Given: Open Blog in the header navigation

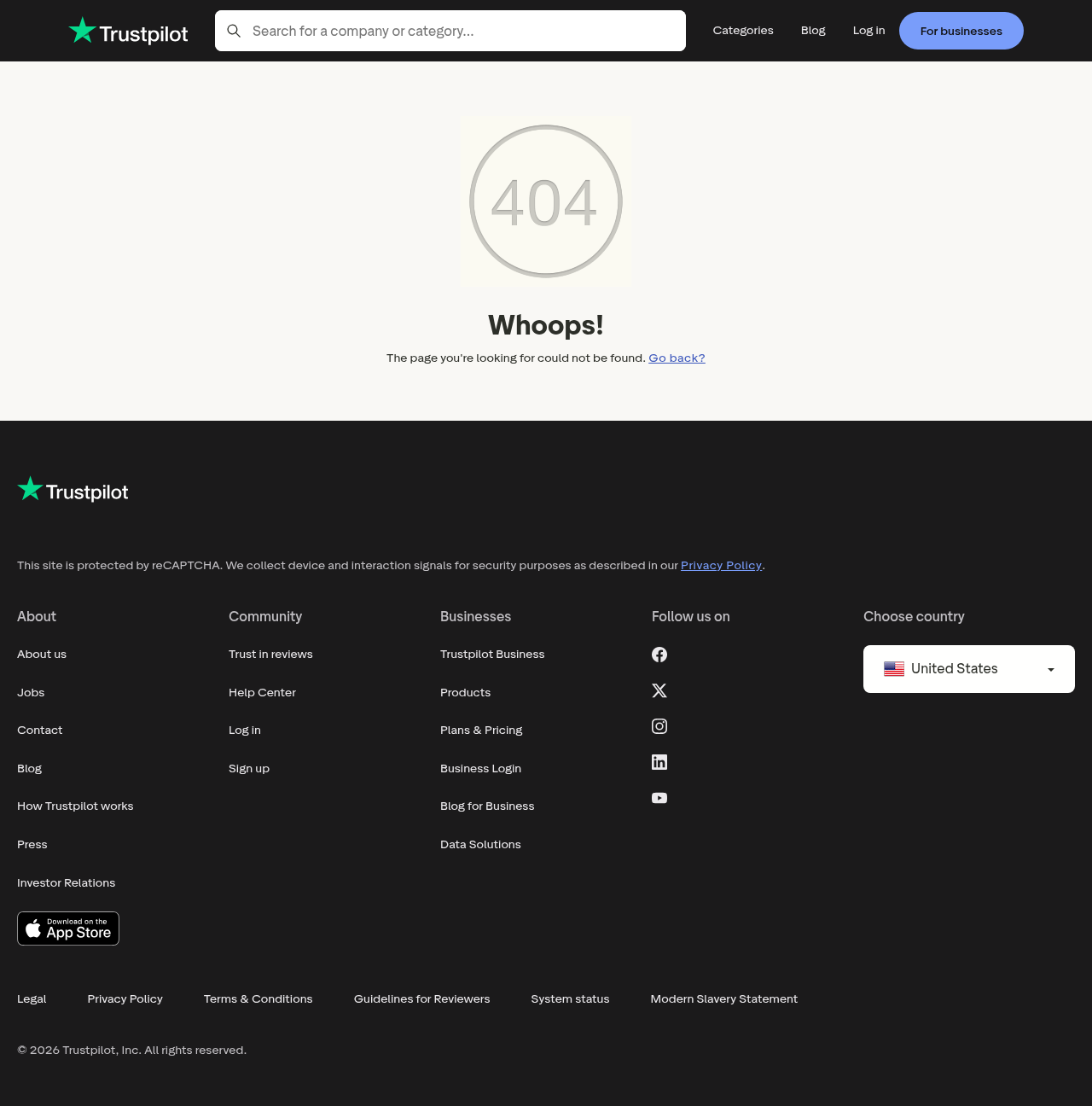Looking at the screenshot, I should coord(813,30).
